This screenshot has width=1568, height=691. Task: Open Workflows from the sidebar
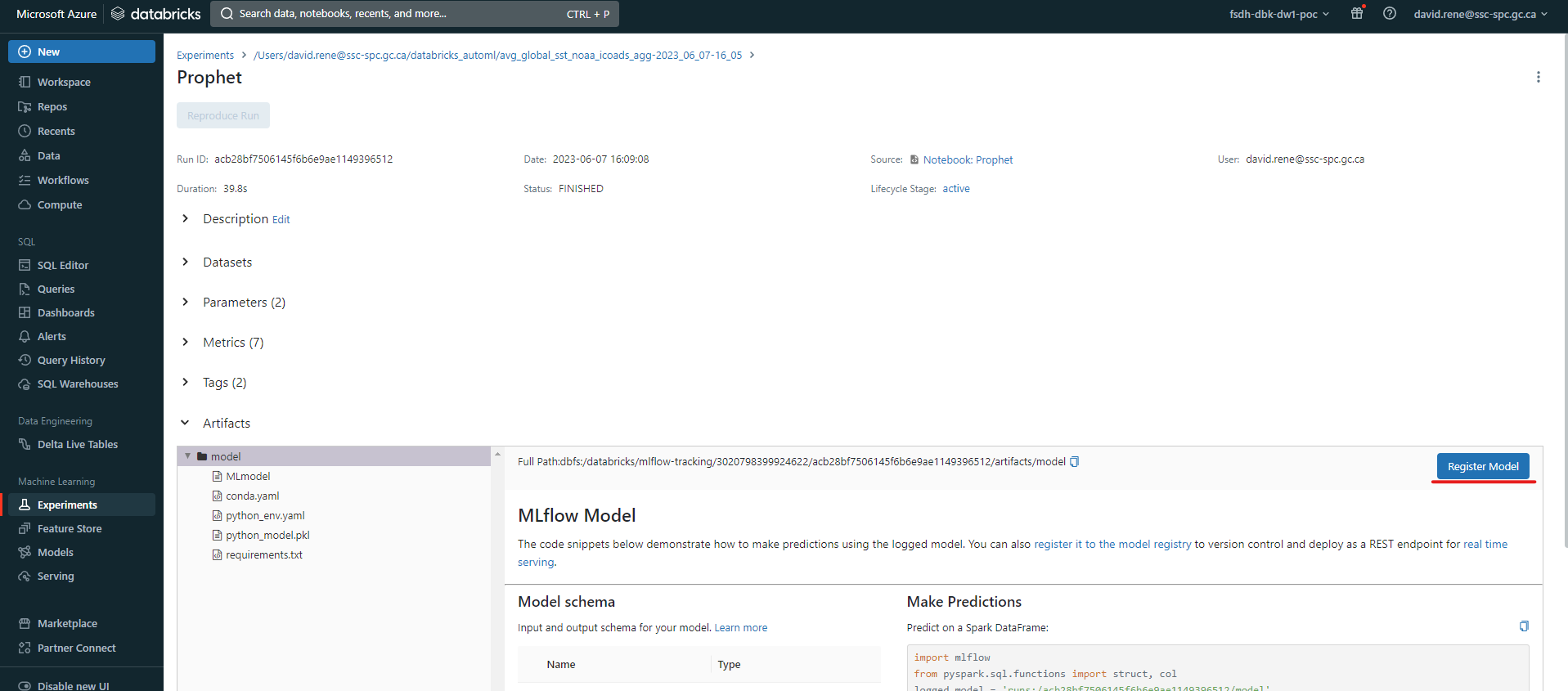(x=63, y=181)
